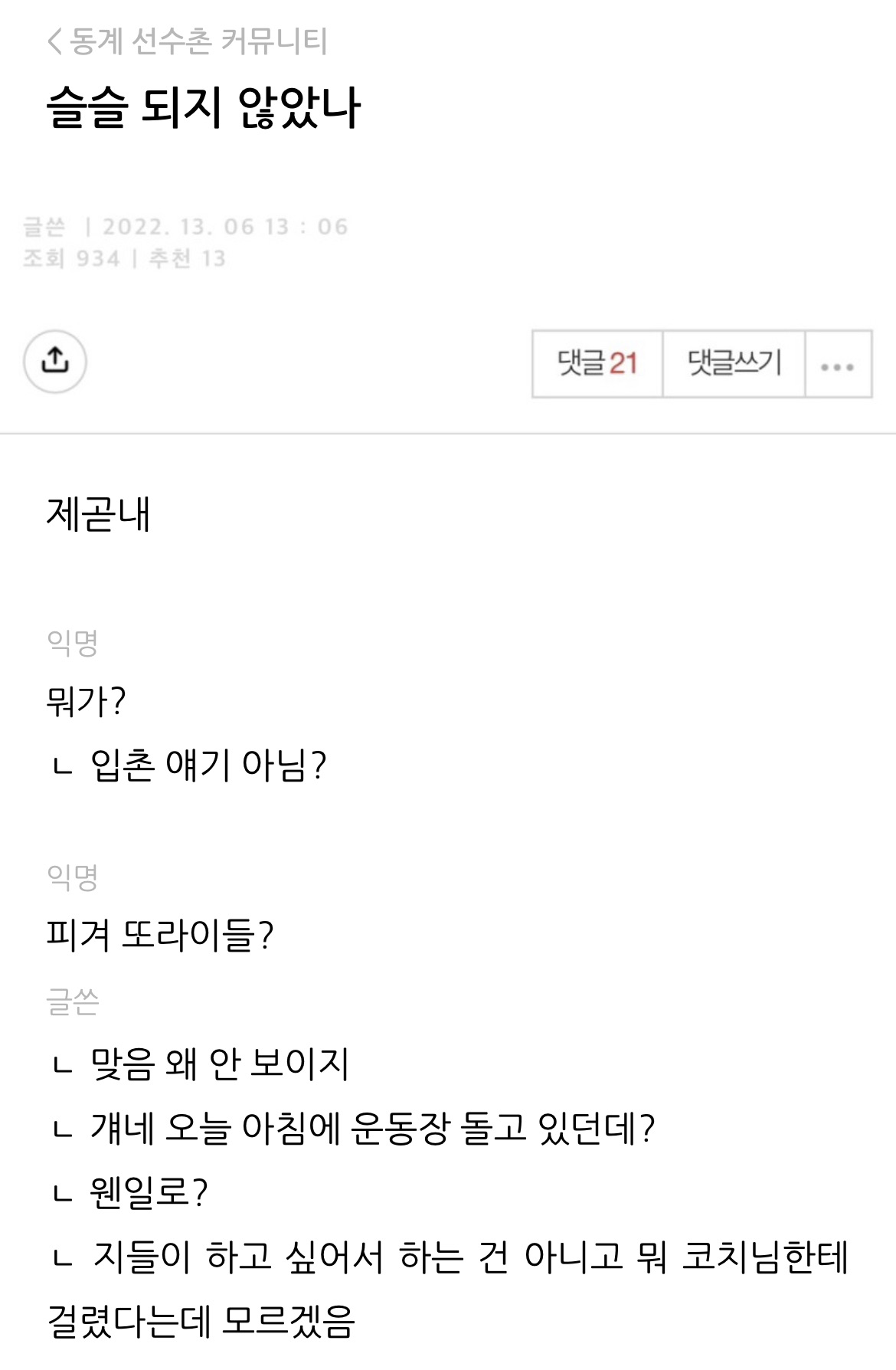Tap the back chevron in the header

tap(54, 41)
